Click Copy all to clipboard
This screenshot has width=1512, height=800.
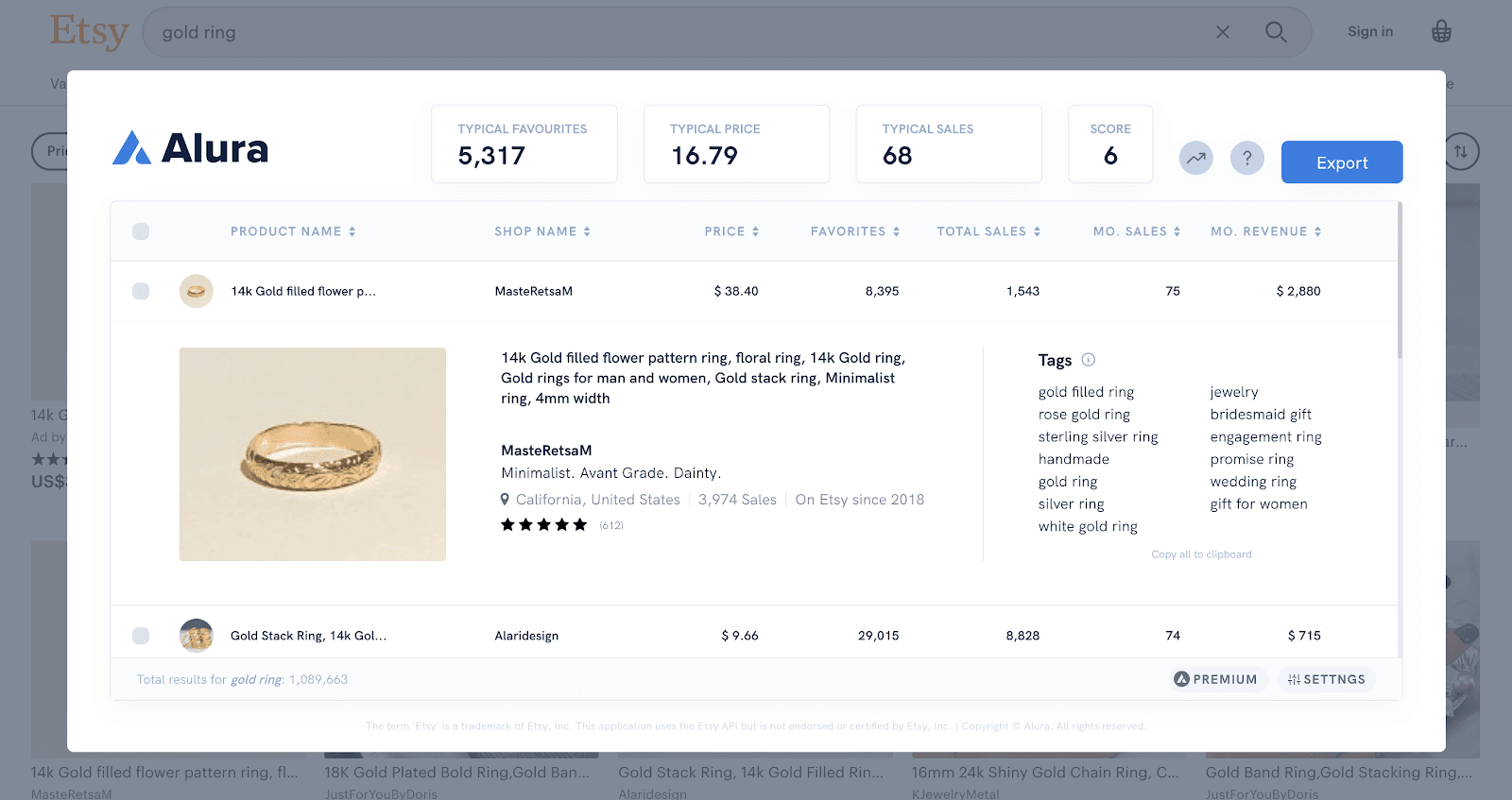pyautogui.click(x=1201, y=554)
